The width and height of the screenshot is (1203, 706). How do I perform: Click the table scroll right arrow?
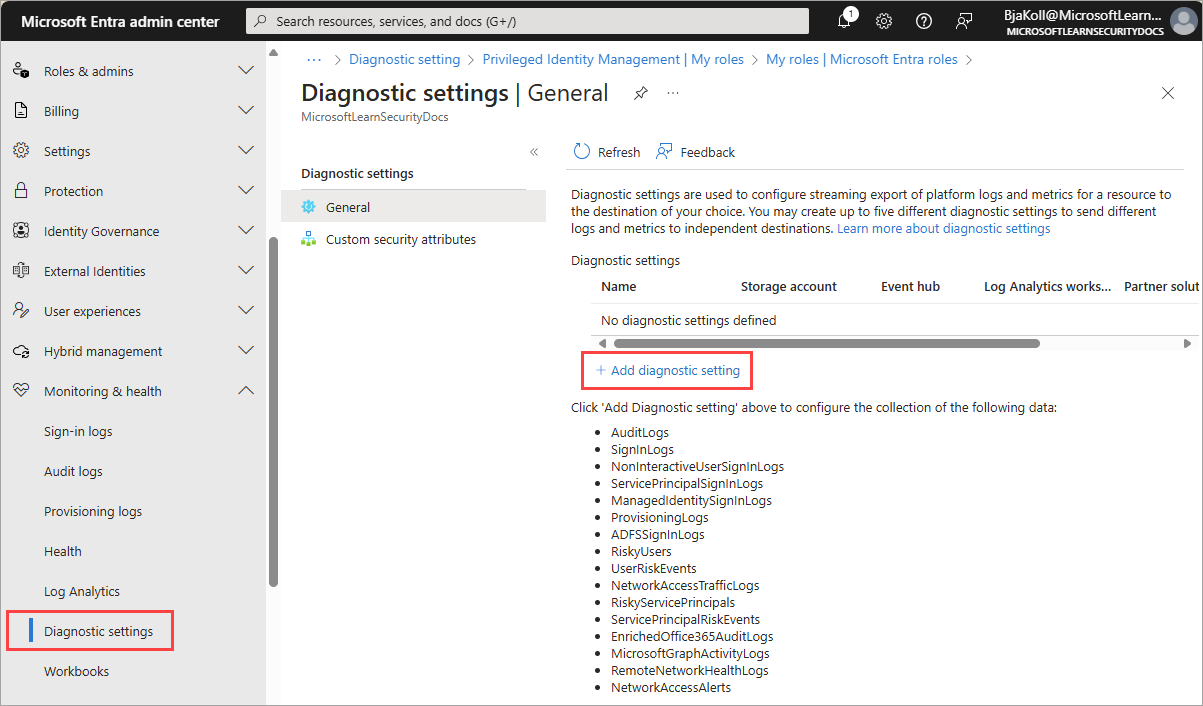tap(1187, 343)
